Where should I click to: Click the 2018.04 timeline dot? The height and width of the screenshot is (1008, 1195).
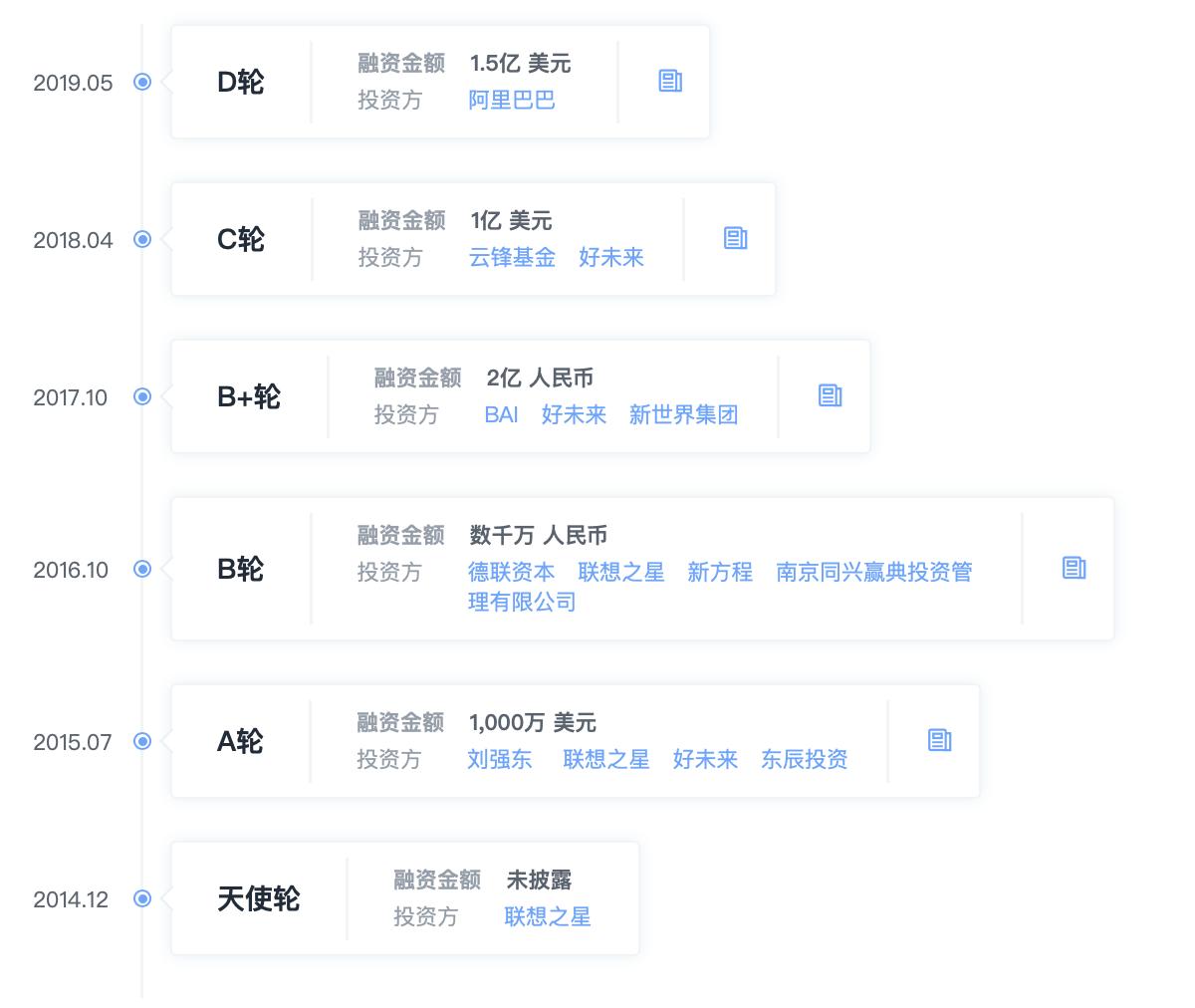142,239
